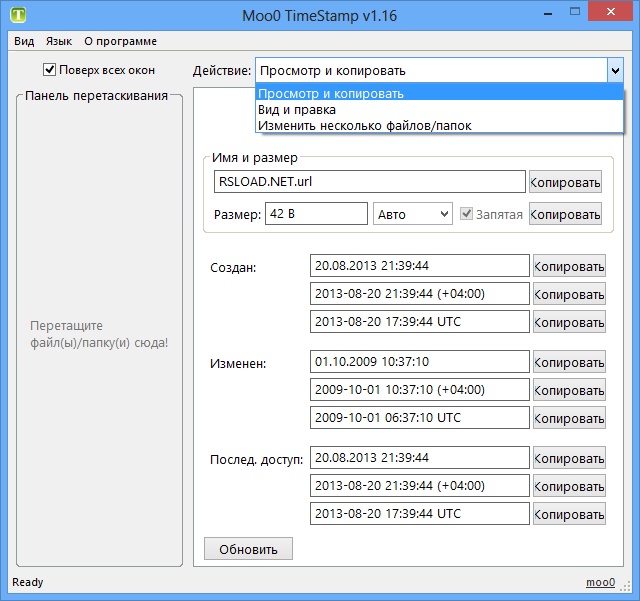The height and width of the screenshot is (601, 640).
Task: Click created field 2013-08-20 17:39:44 UTC
Action: [420, 322]
